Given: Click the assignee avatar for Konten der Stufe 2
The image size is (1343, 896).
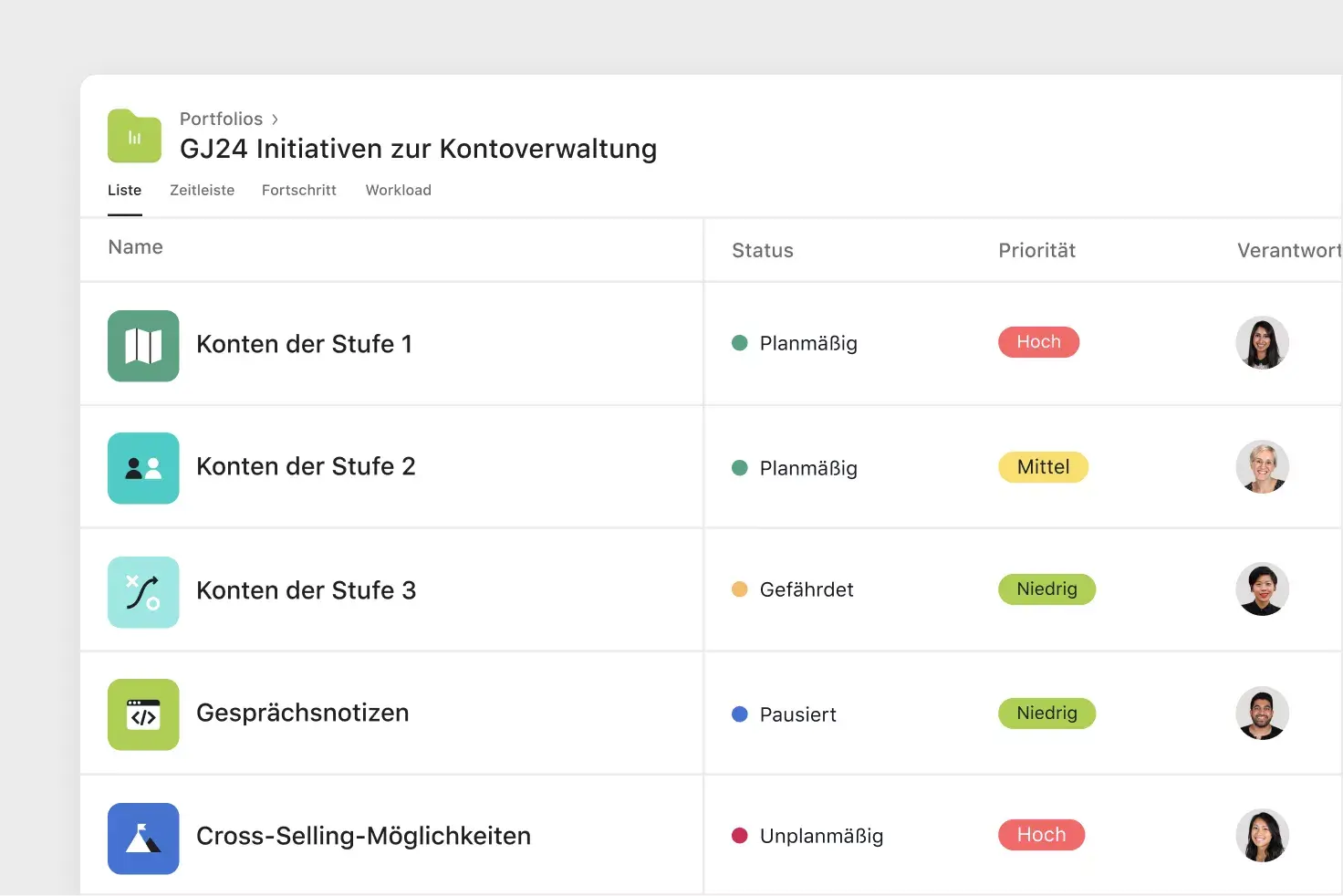Looking at the screenshot, I should coord(1262,466).
